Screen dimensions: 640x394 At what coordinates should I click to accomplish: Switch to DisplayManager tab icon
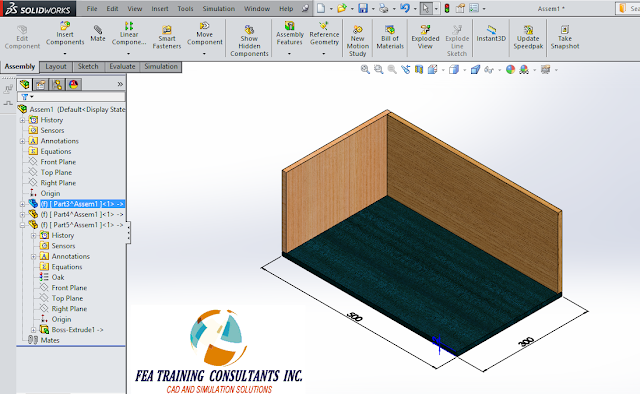click(73, 85)
